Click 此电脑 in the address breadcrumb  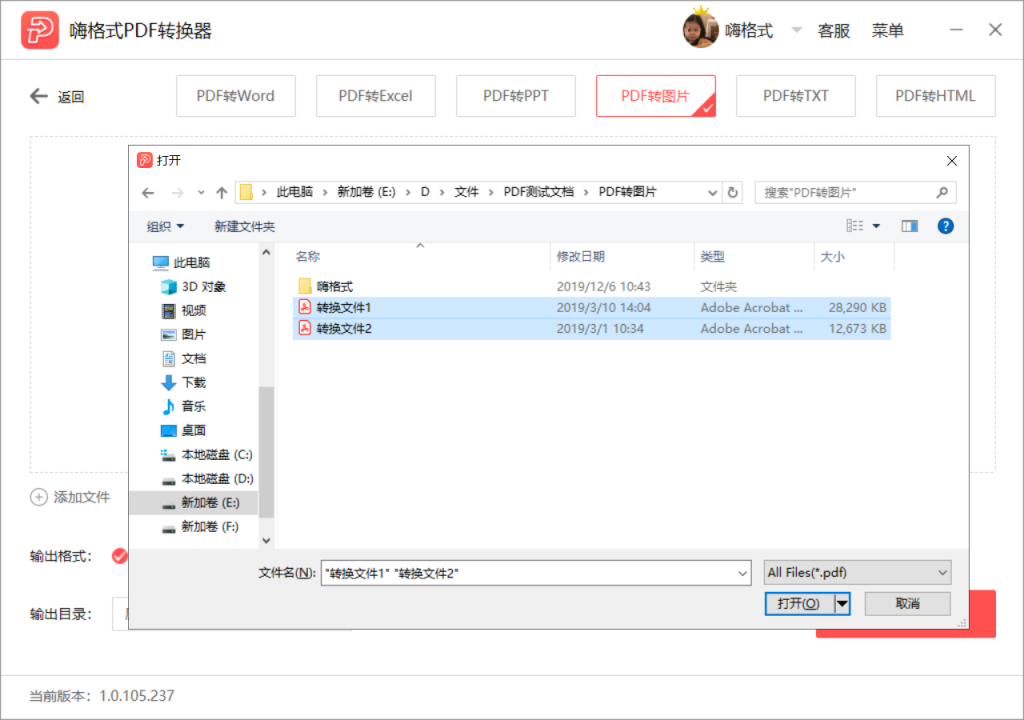point(295,192)
